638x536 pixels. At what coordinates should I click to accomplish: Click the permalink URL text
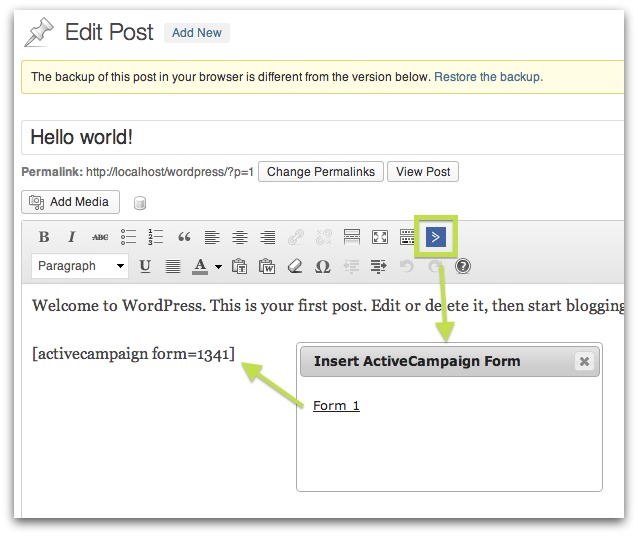click(x=170, y=172)
